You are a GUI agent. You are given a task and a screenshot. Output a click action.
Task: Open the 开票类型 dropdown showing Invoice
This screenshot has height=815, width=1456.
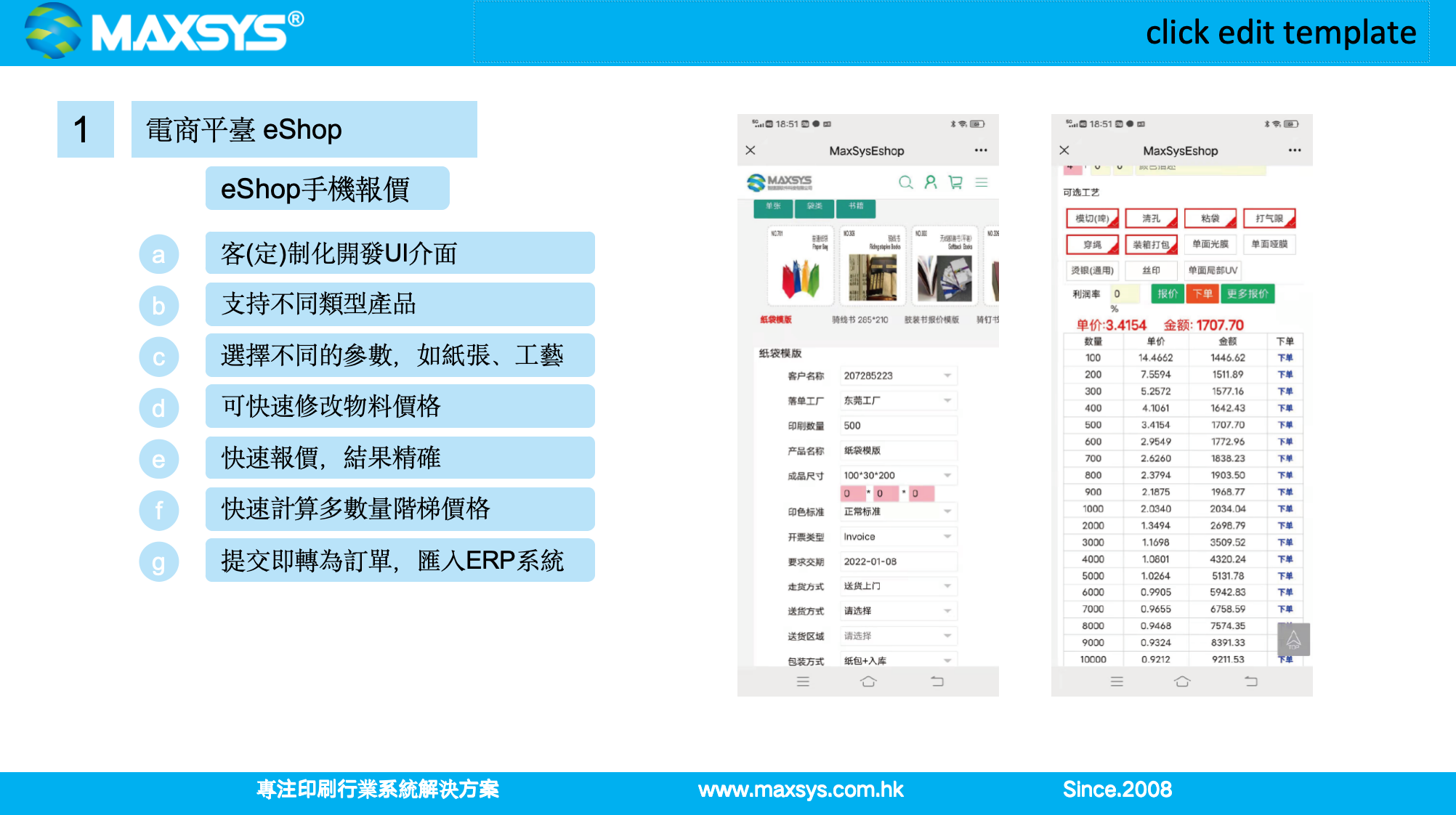point(898,537)
